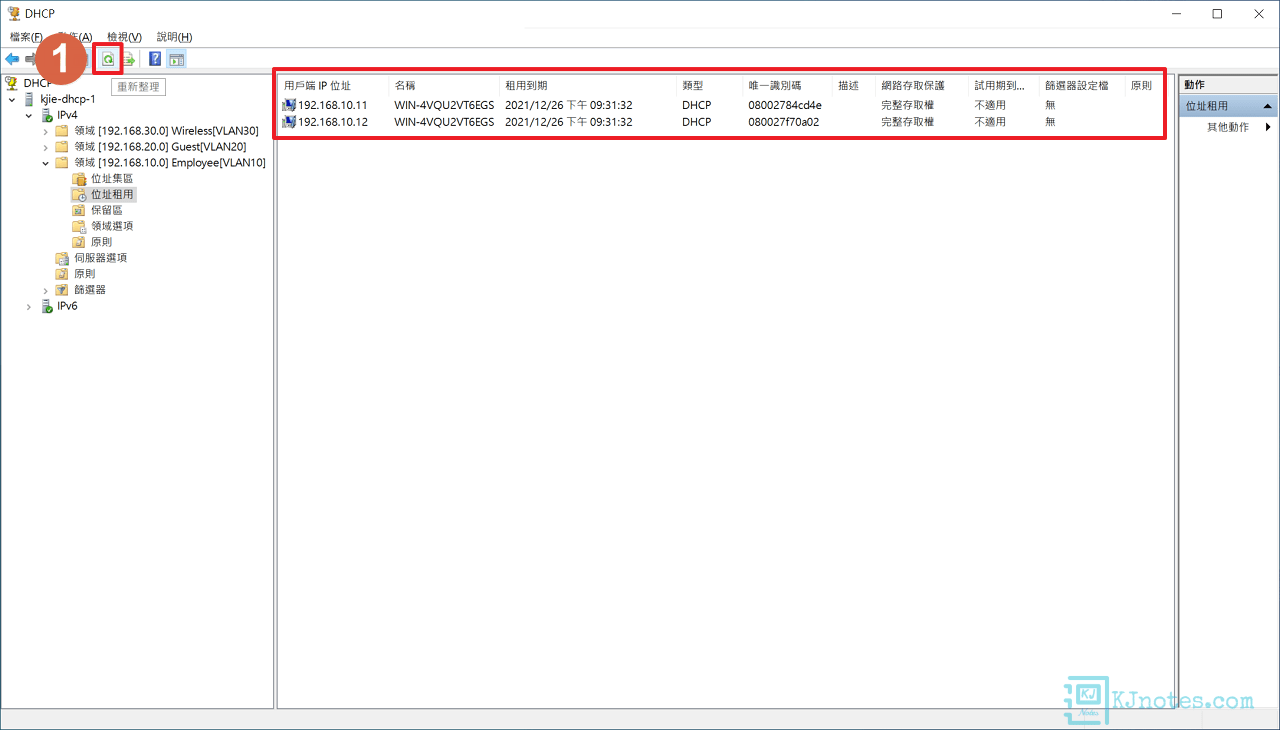
Task: Click the kjie-dhcp-1 server icon
Action: 29,99
